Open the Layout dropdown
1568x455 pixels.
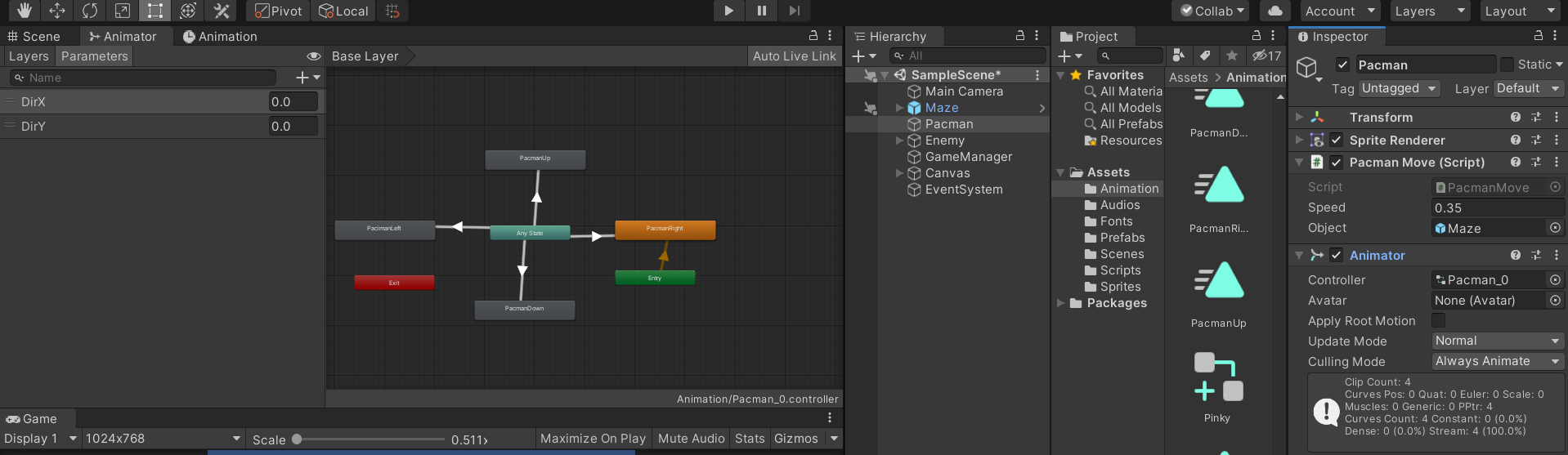[x=1520, y=11]
